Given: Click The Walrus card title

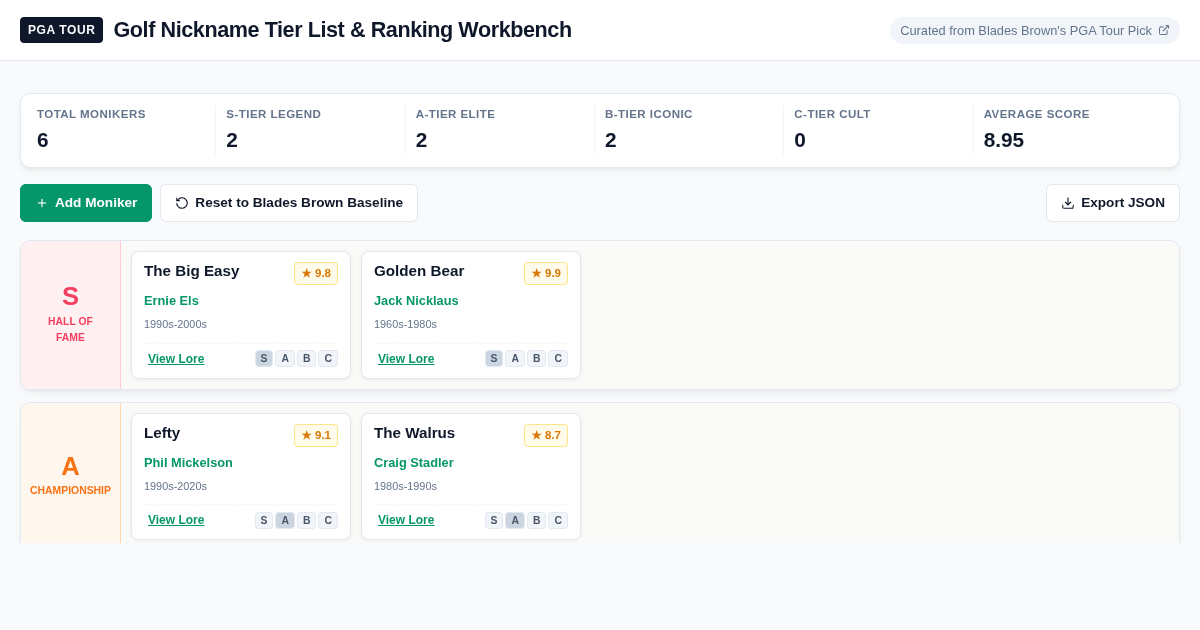Looking at the screenshot, I should (414, 433).
